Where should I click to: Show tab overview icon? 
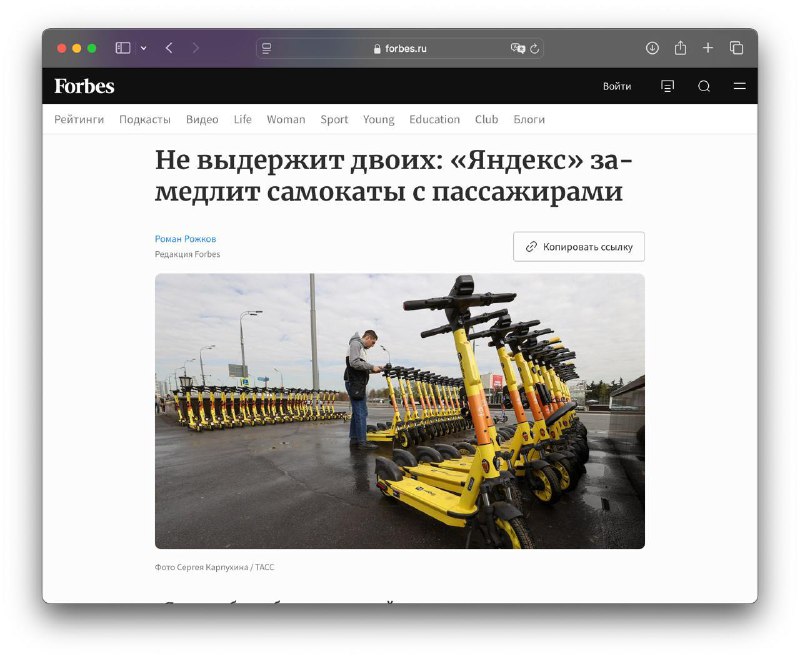tap(736, 48)
